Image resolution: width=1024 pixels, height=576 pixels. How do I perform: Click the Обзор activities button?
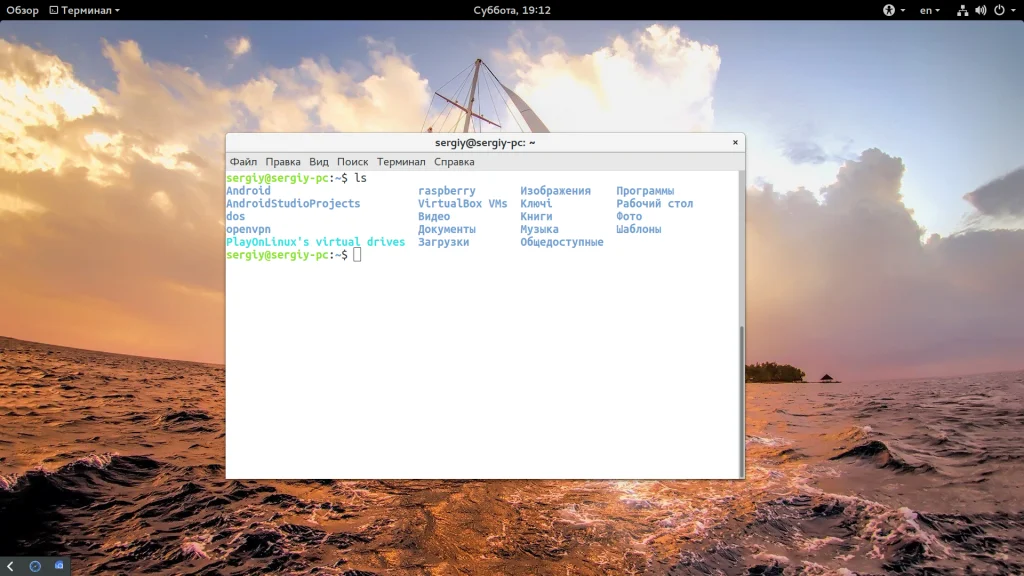point(22,10)
